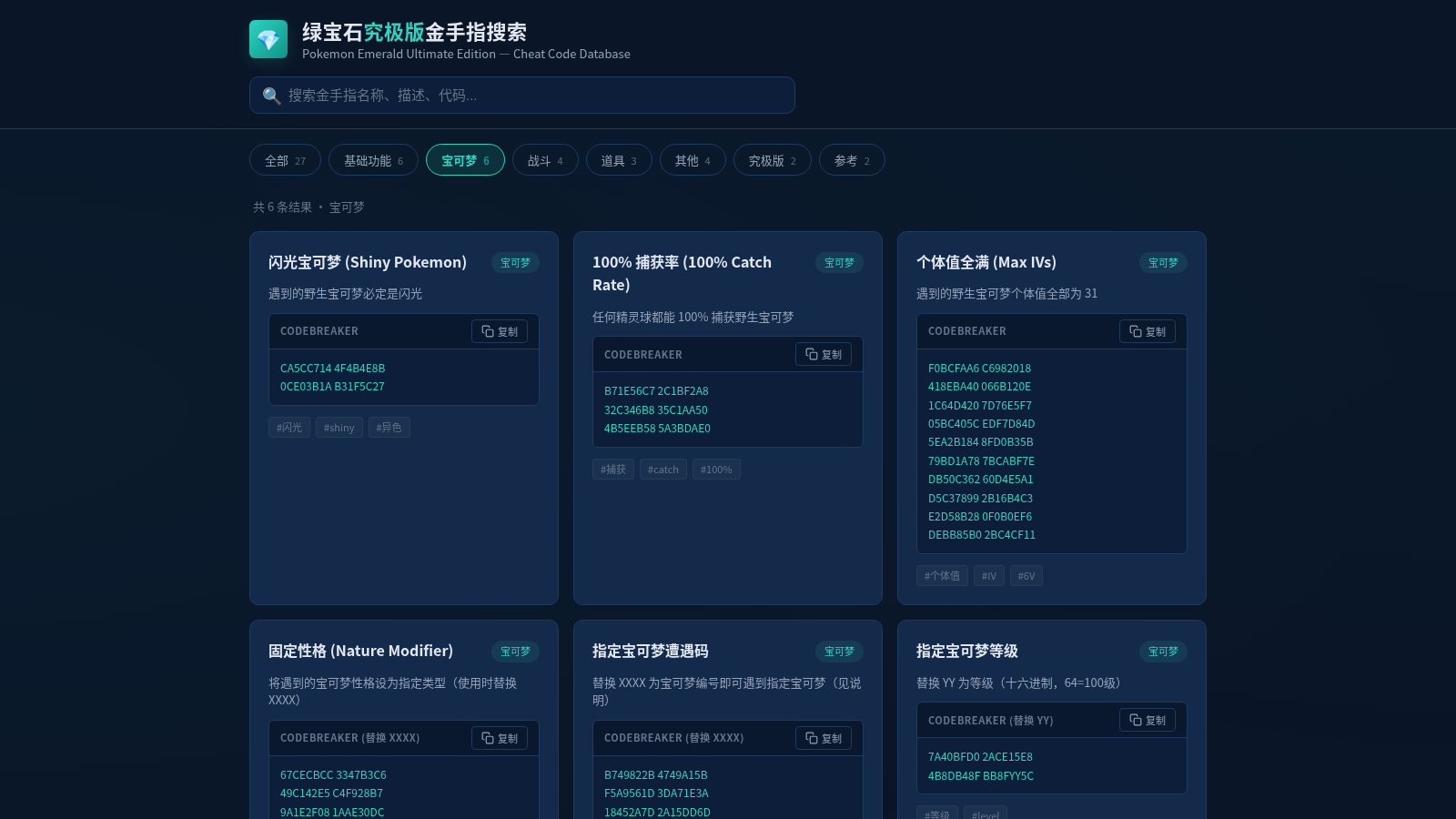This screenshot has height=819, width=1456.
Task: Click the 个体值全满 (Max IVs) title
Action: (986, 262)
